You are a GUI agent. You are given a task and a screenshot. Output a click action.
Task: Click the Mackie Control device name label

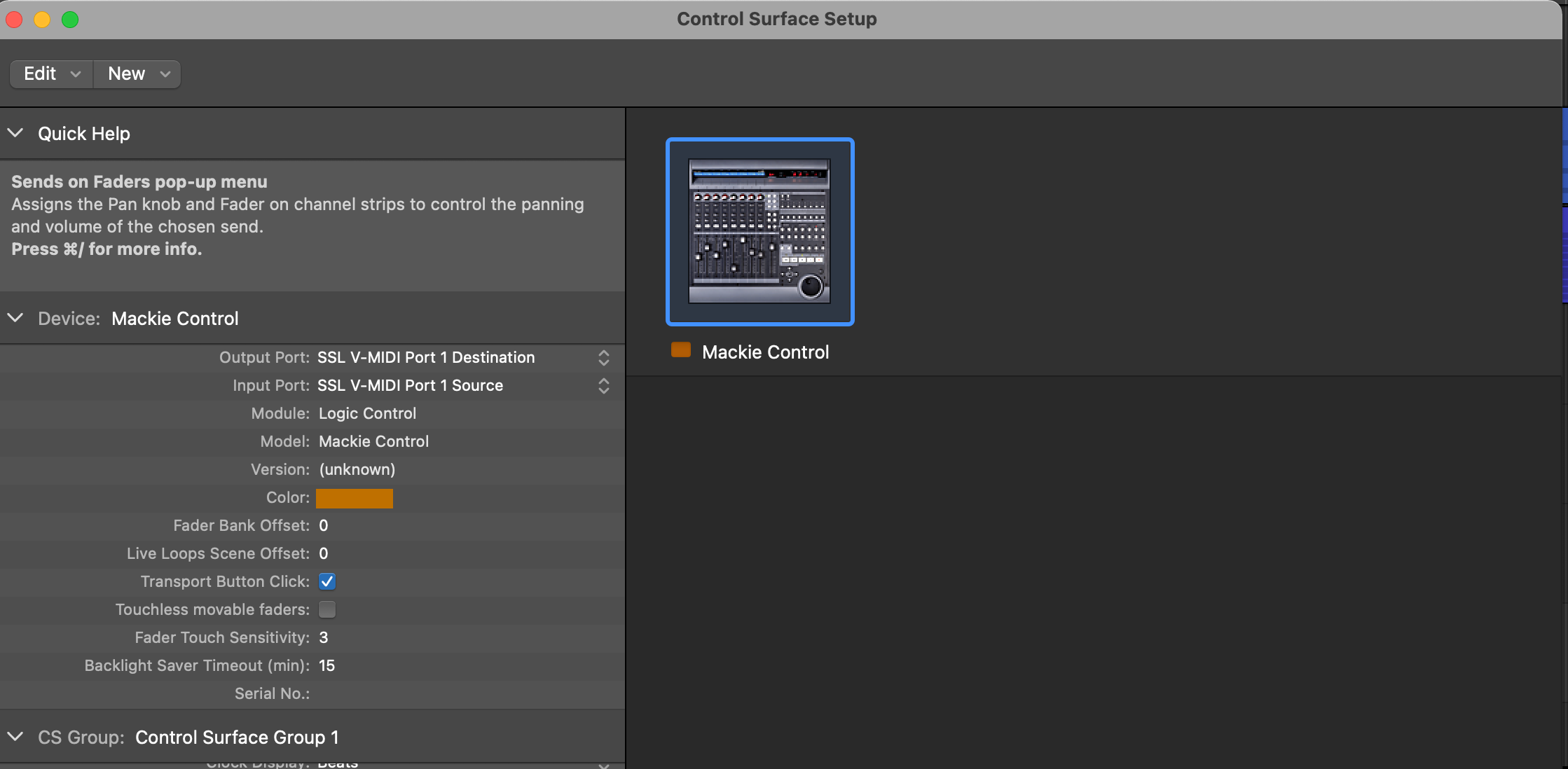pyautogui.click(x=765, y=352)
